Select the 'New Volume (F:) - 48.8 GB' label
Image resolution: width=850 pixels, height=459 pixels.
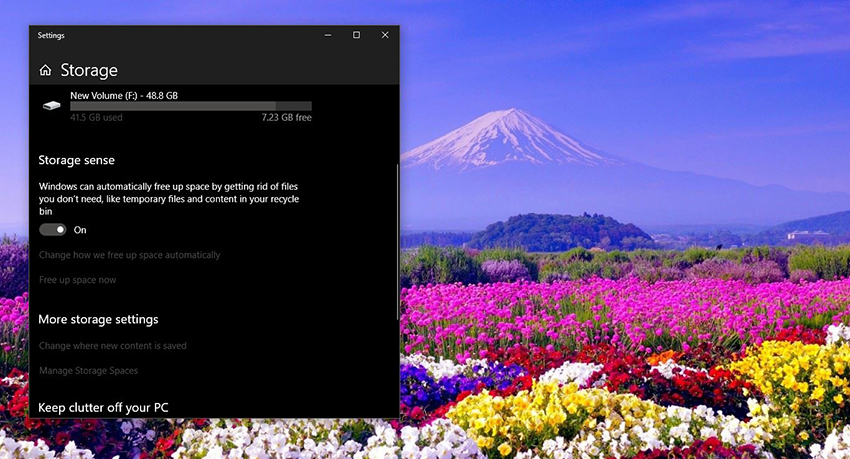[124, 95]
